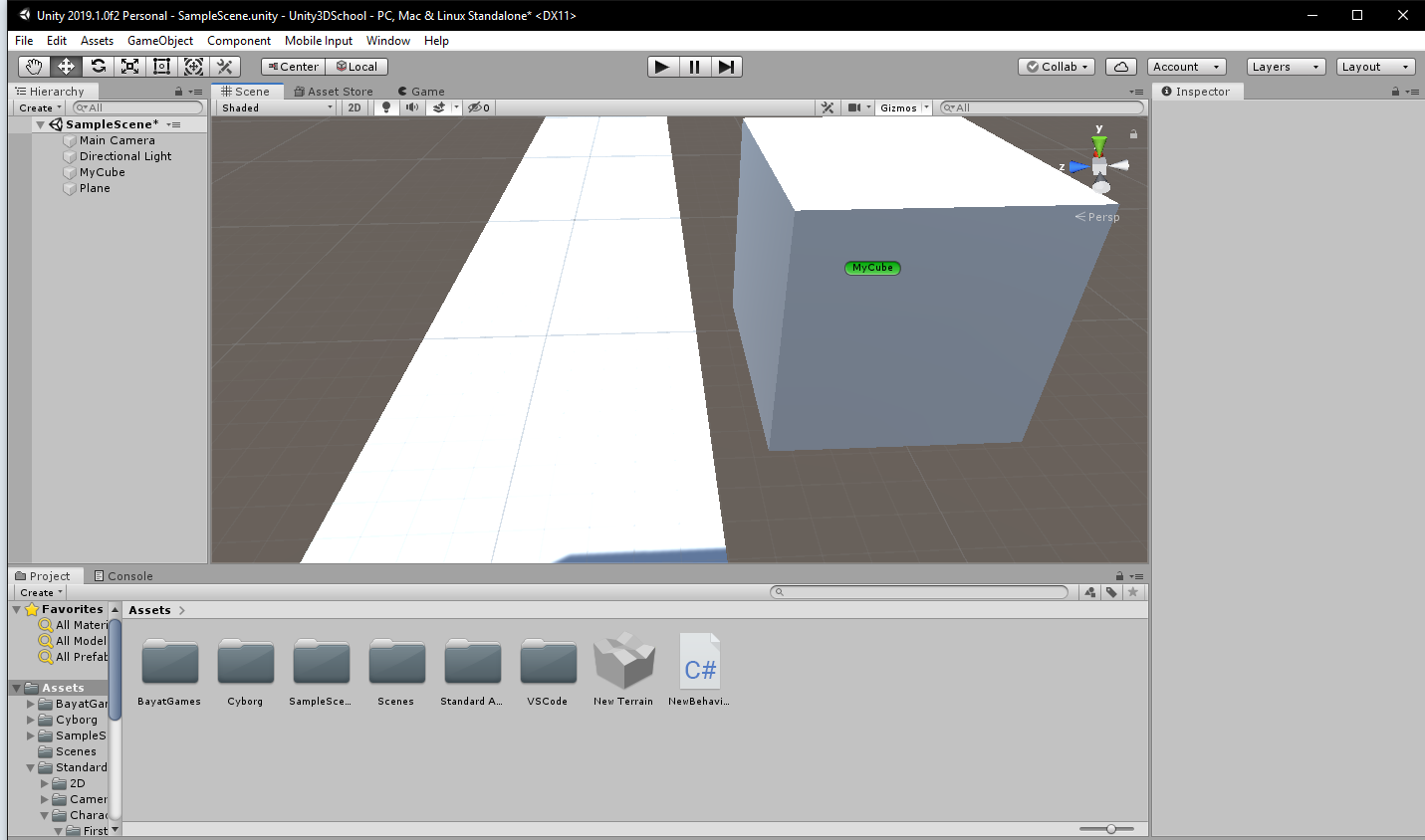
Task: Click the Hierarchy search field
Action: click(x=137, y=107)
